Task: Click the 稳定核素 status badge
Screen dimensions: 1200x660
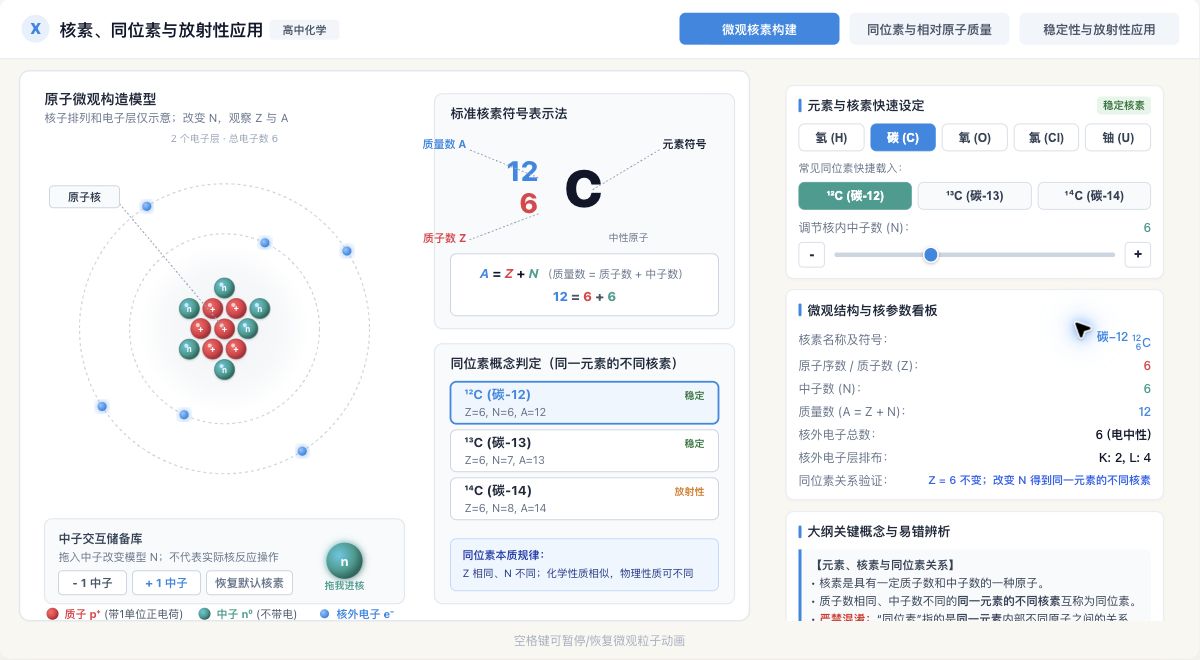Action: 1124,105
